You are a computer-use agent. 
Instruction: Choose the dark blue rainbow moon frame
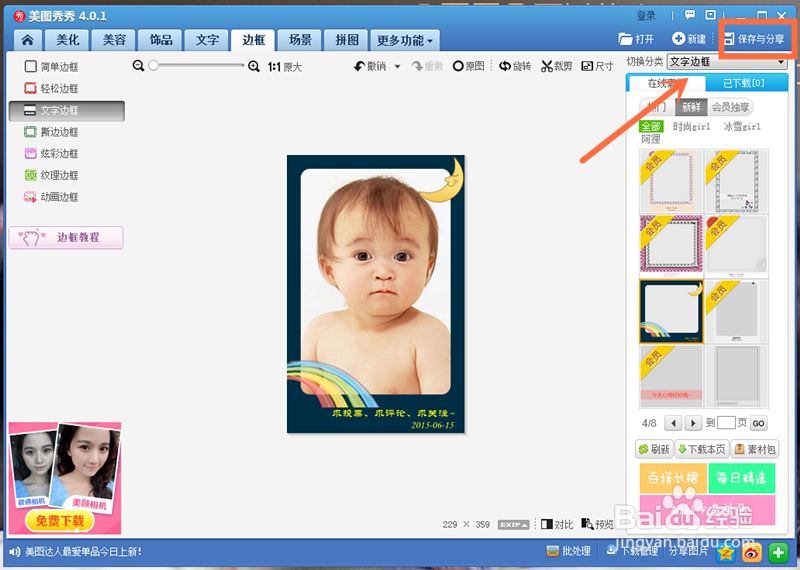pos(671,311)
